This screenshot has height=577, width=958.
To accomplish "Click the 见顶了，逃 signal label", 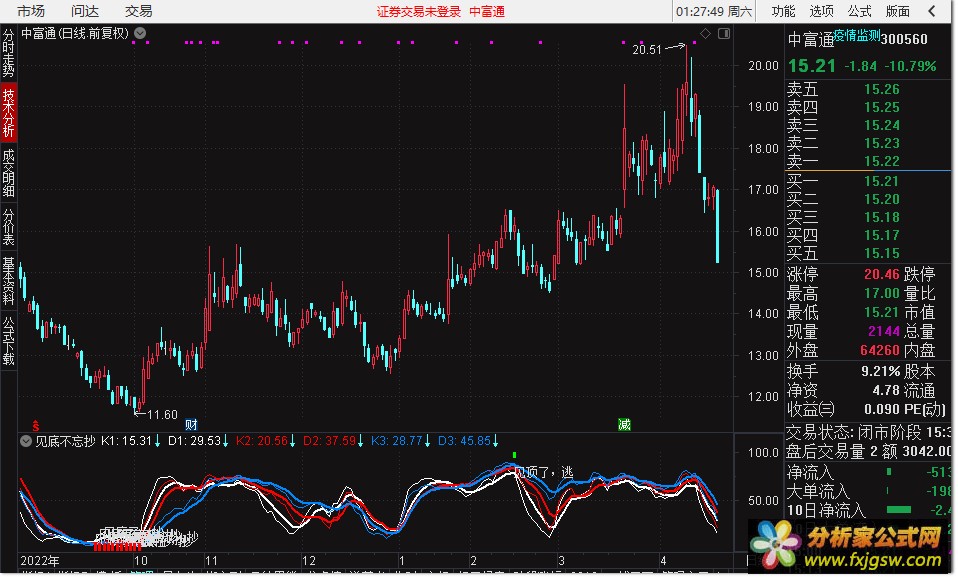I will [x=544, y=472].
